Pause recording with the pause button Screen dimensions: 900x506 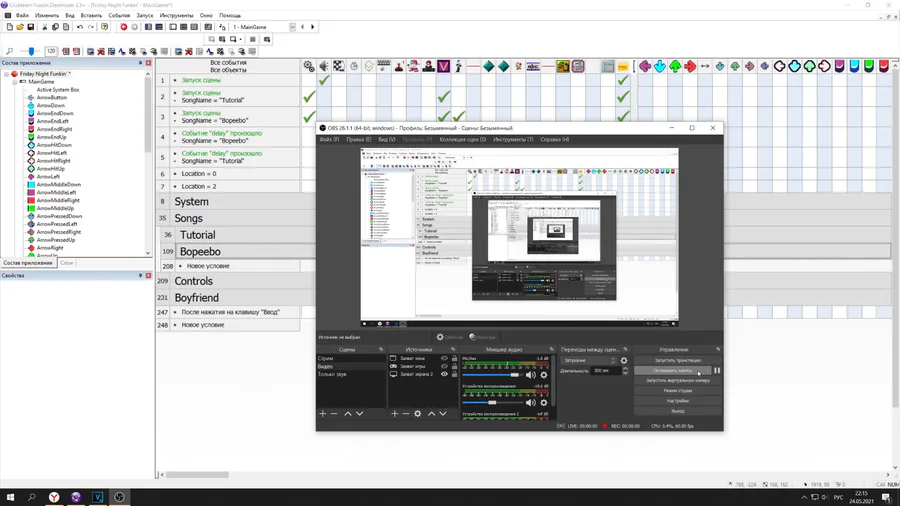click(x=717, y=371)
